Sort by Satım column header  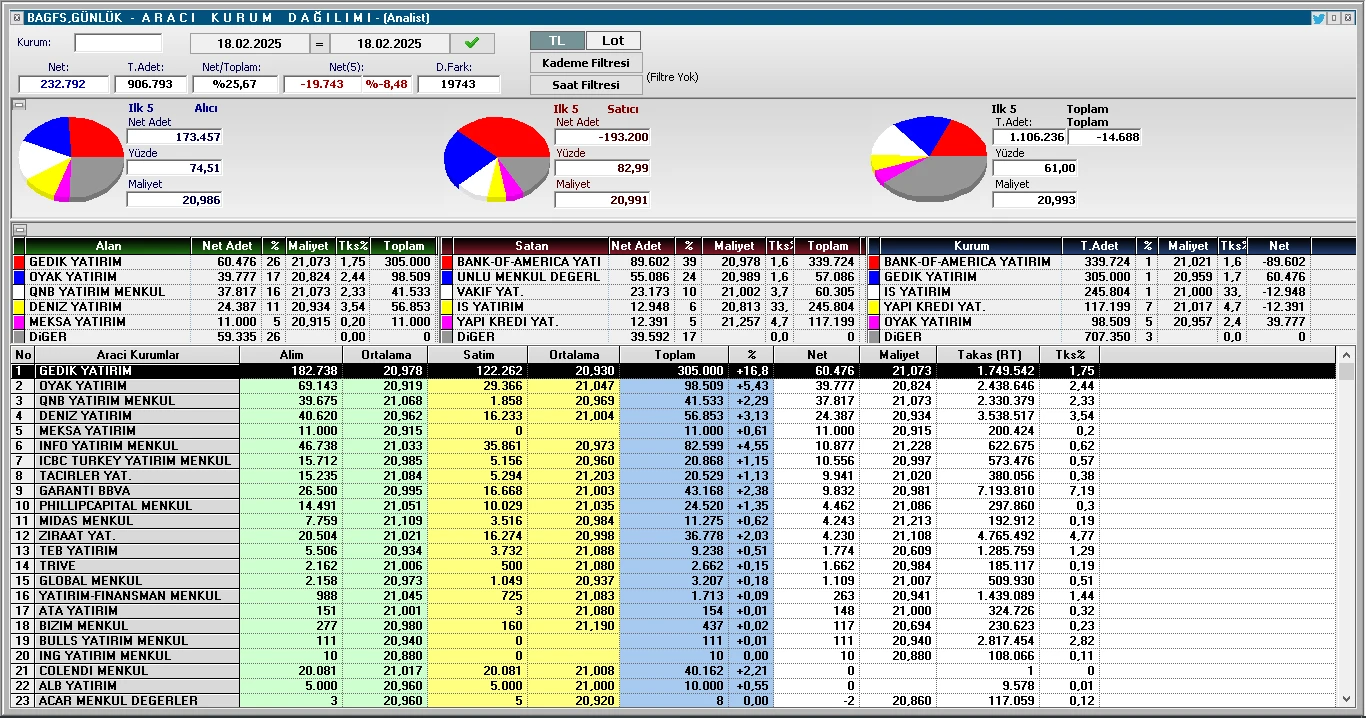pos(477,355)
